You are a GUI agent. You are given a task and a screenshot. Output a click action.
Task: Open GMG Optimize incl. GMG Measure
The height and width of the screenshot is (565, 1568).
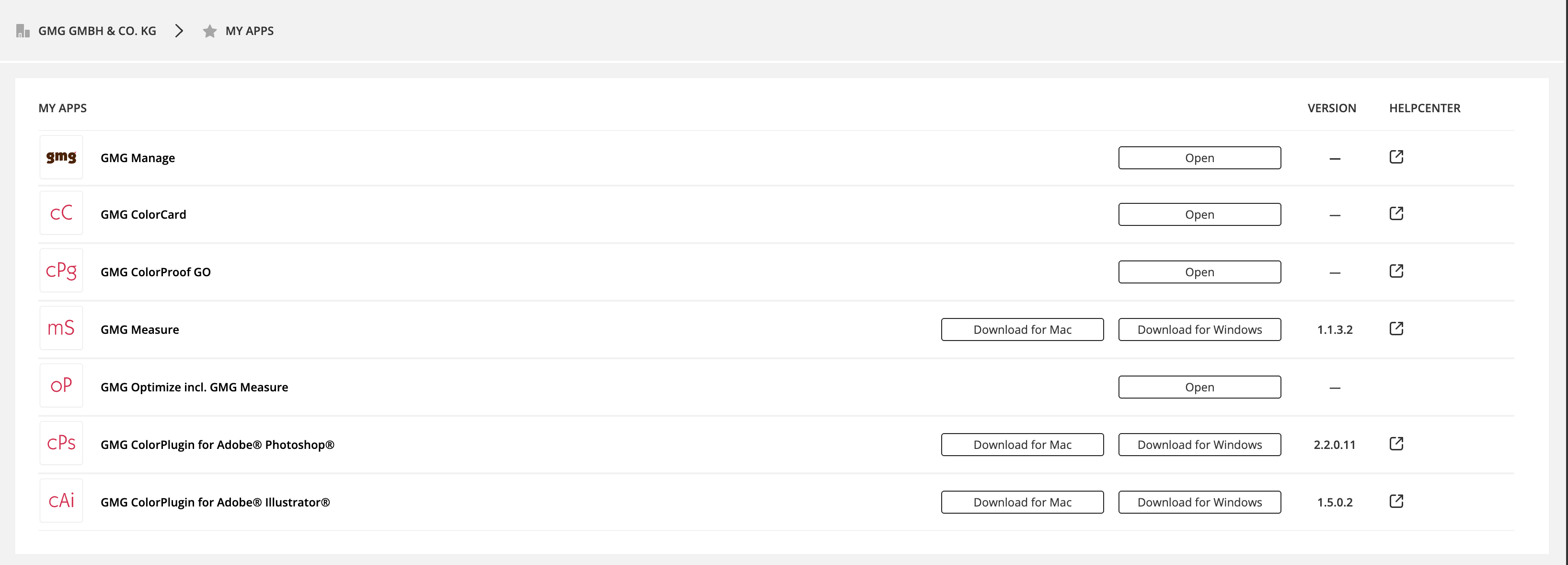point(1199,387)
